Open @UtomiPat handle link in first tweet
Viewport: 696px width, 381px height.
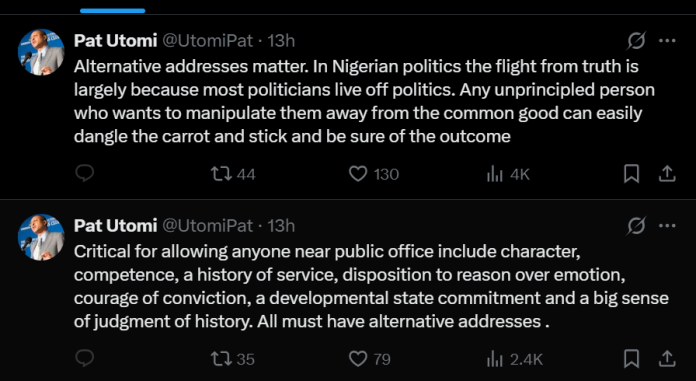pos(207,41)
